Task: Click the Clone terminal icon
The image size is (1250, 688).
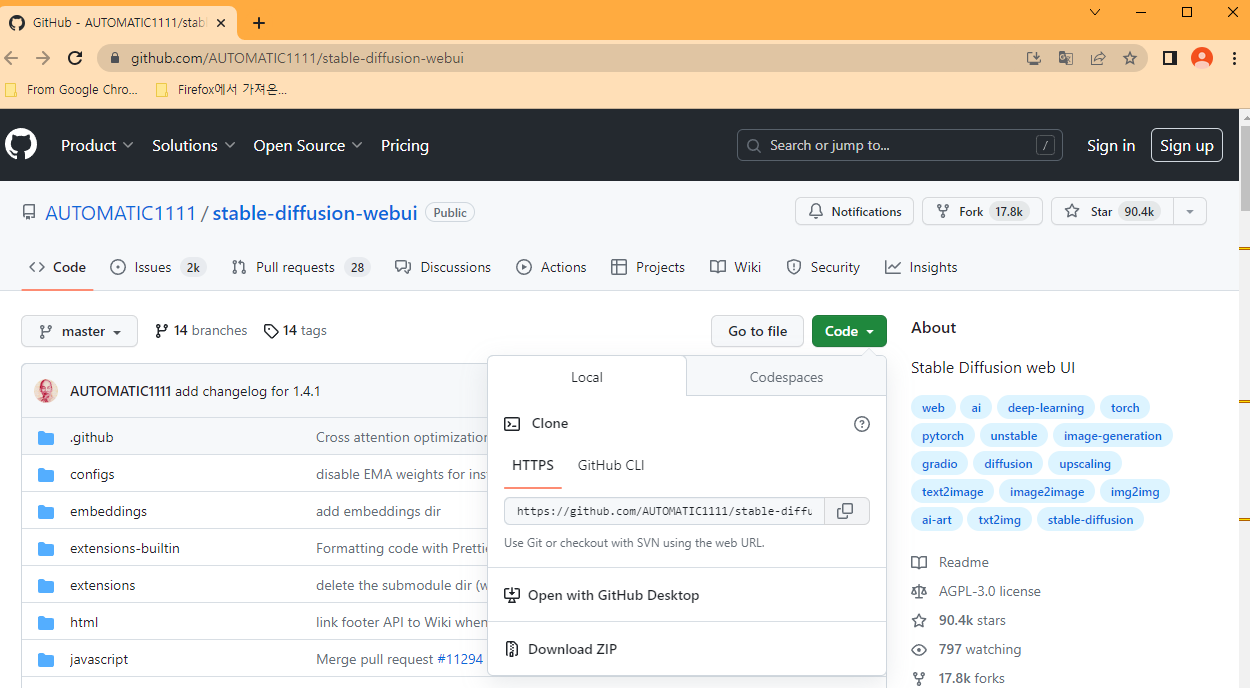Action: tap(512, 424)
